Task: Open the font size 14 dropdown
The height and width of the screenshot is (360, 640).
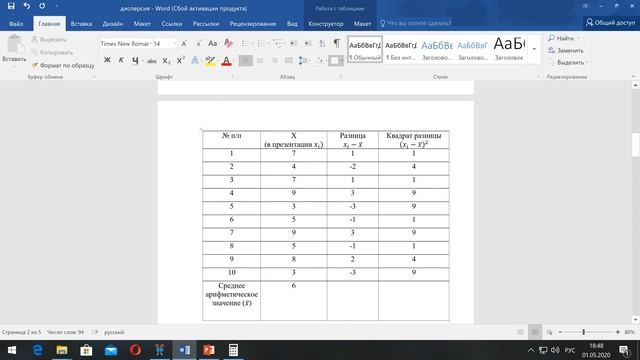Action: [175, 43]
